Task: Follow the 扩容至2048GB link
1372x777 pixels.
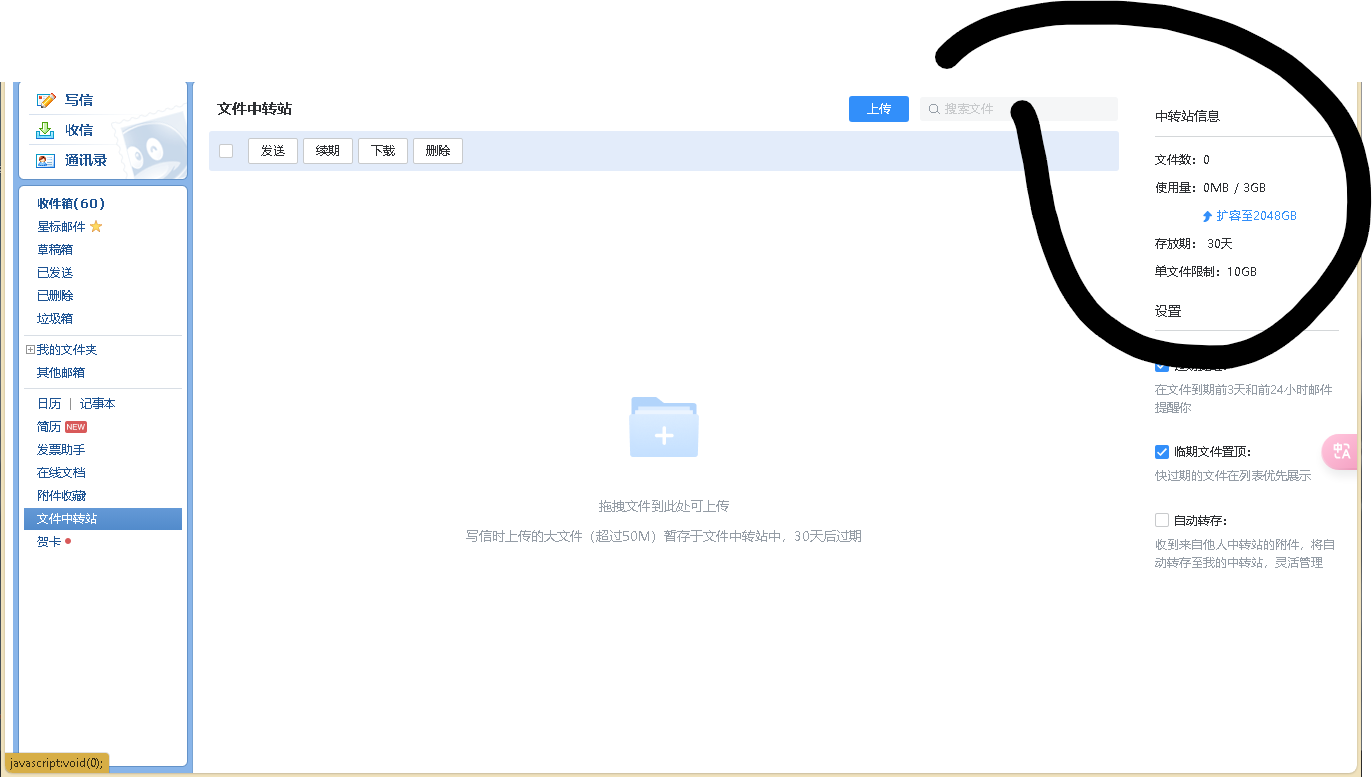Action: point(1256,216)
